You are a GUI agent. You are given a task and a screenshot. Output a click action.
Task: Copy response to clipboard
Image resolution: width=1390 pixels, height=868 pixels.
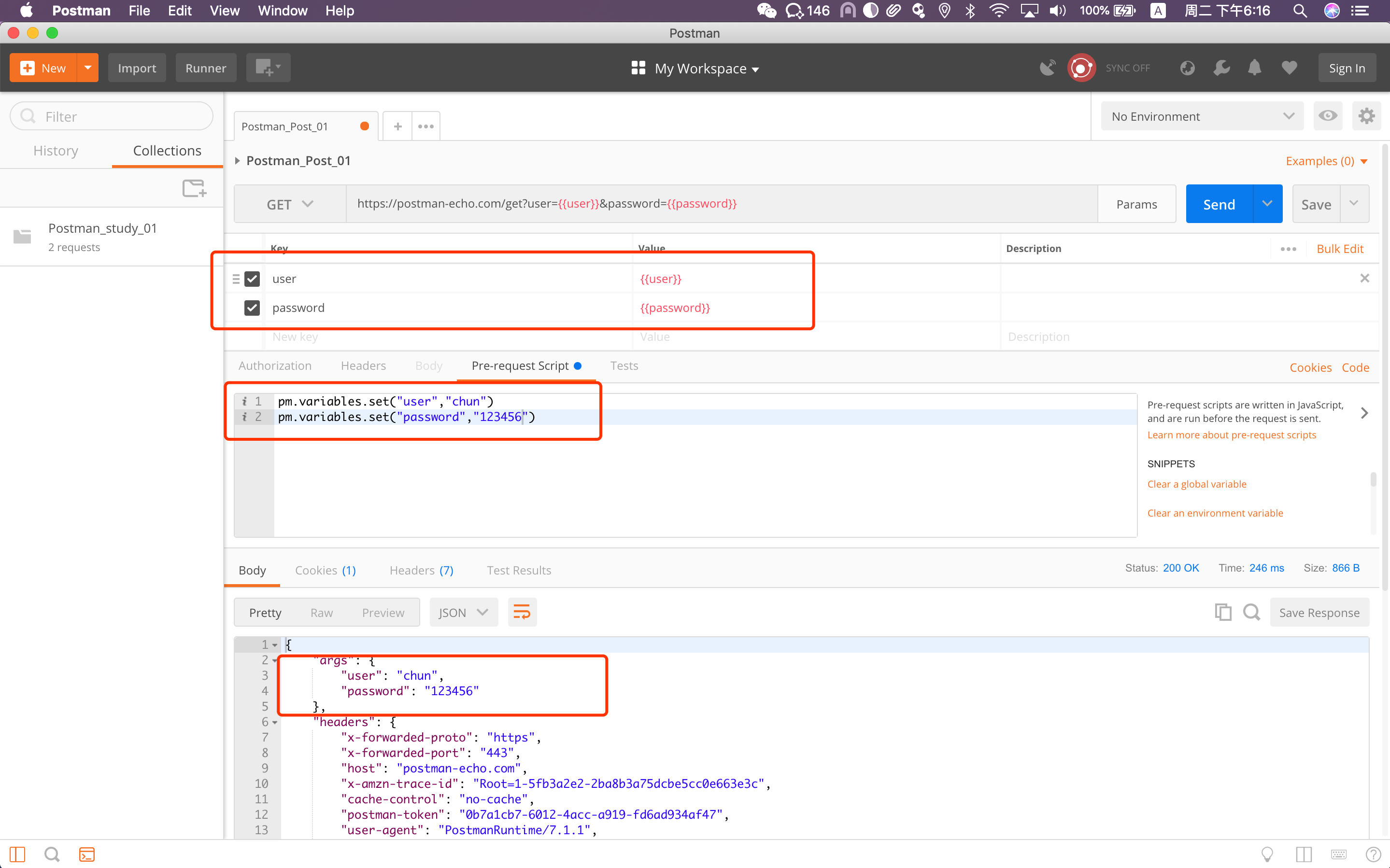click(1223, 613)
